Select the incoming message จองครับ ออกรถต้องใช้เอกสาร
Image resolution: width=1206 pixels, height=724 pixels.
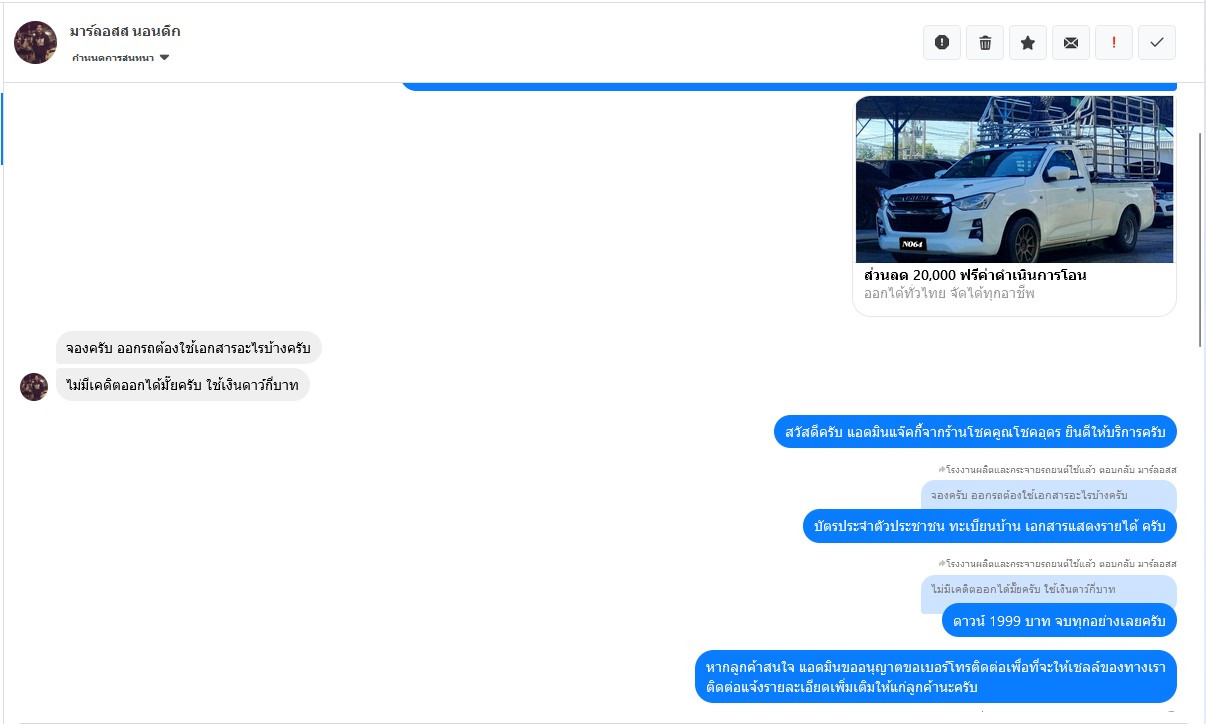click(189, 349)
